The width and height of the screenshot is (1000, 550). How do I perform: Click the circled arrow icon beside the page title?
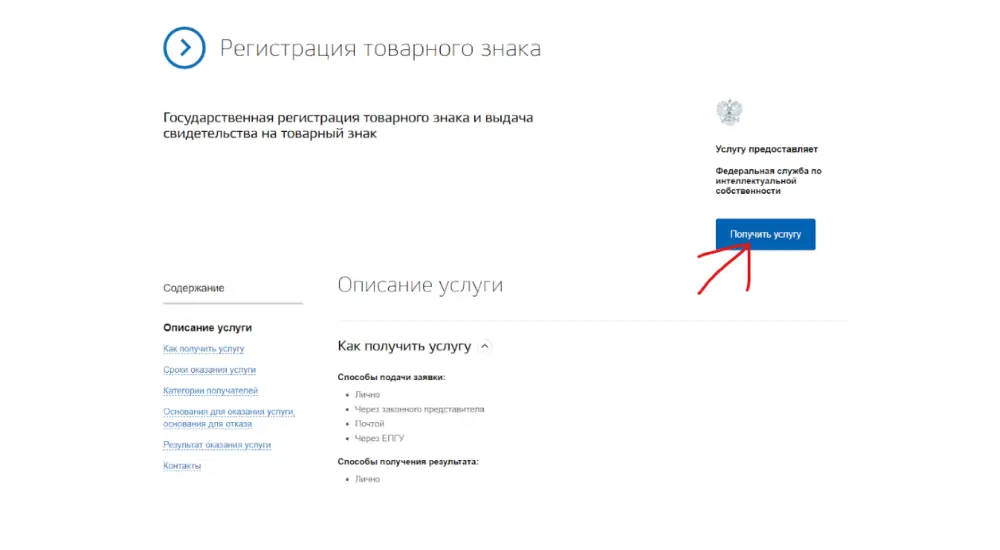tap(184, 48)
